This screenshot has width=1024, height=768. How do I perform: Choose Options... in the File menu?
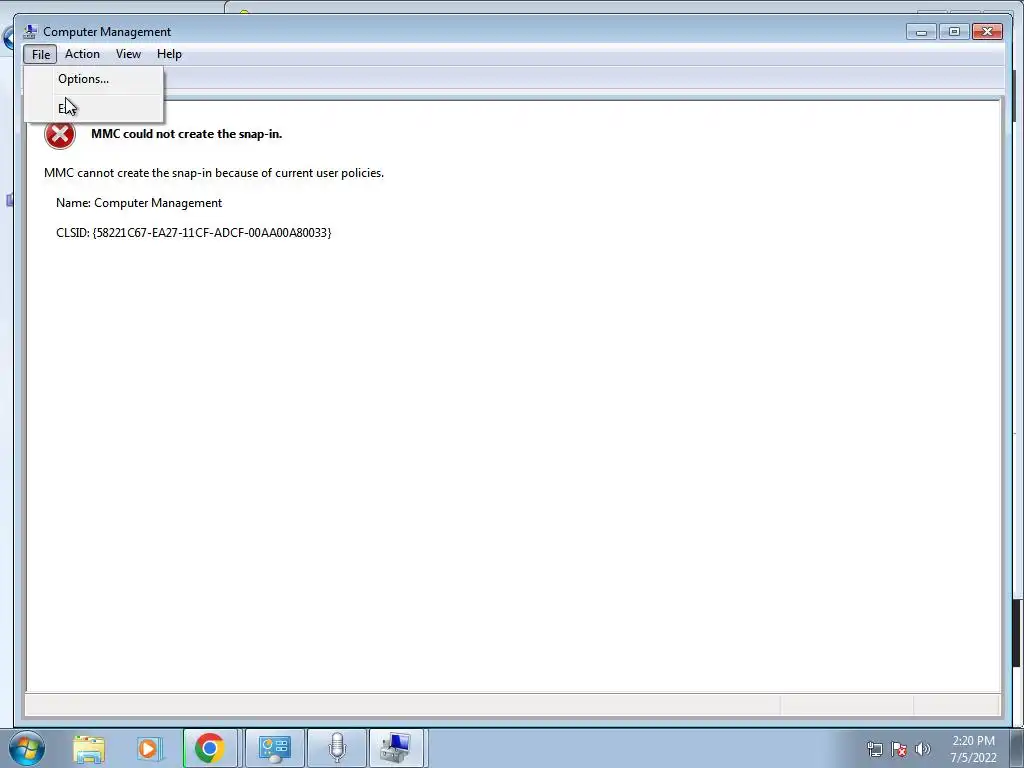coord(94,79)
